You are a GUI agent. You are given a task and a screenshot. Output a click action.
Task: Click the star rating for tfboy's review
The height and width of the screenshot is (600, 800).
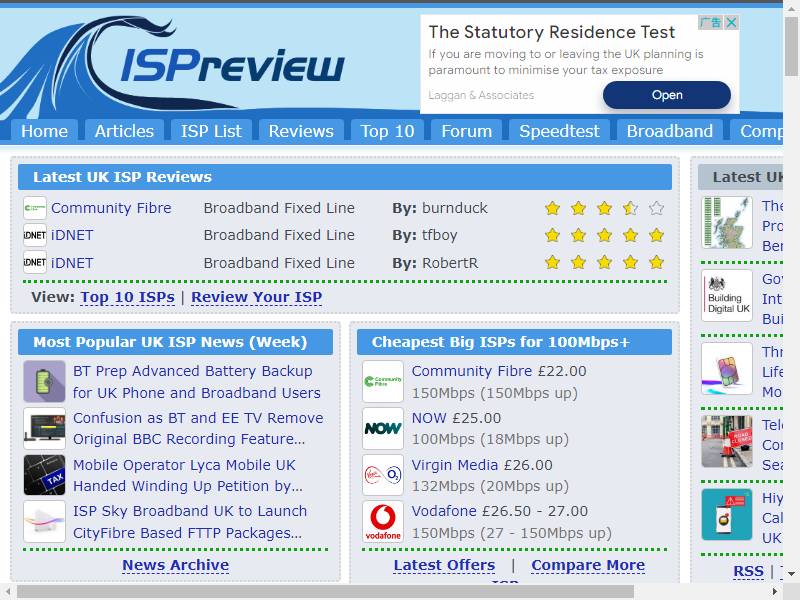click(x=605, y=235)
